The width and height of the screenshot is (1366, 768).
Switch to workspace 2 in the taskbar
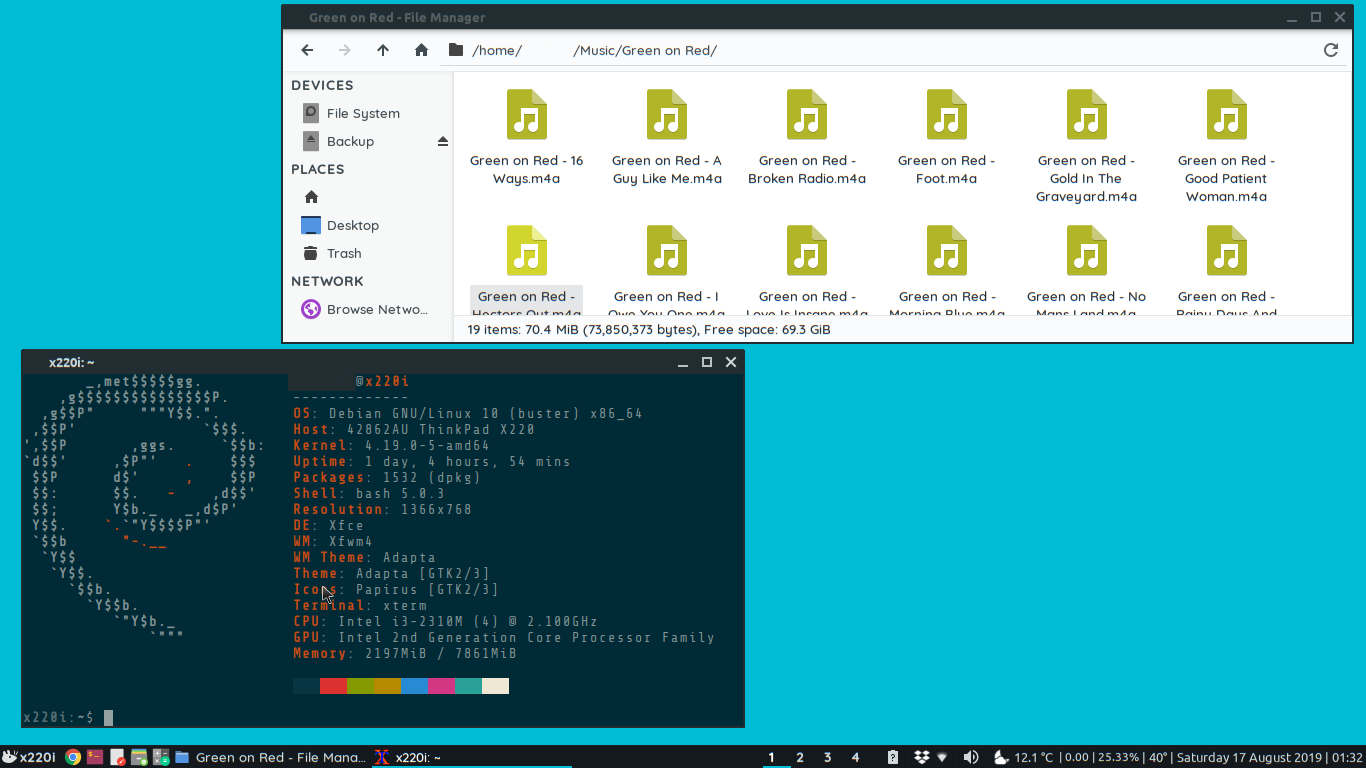click(800, 757)
